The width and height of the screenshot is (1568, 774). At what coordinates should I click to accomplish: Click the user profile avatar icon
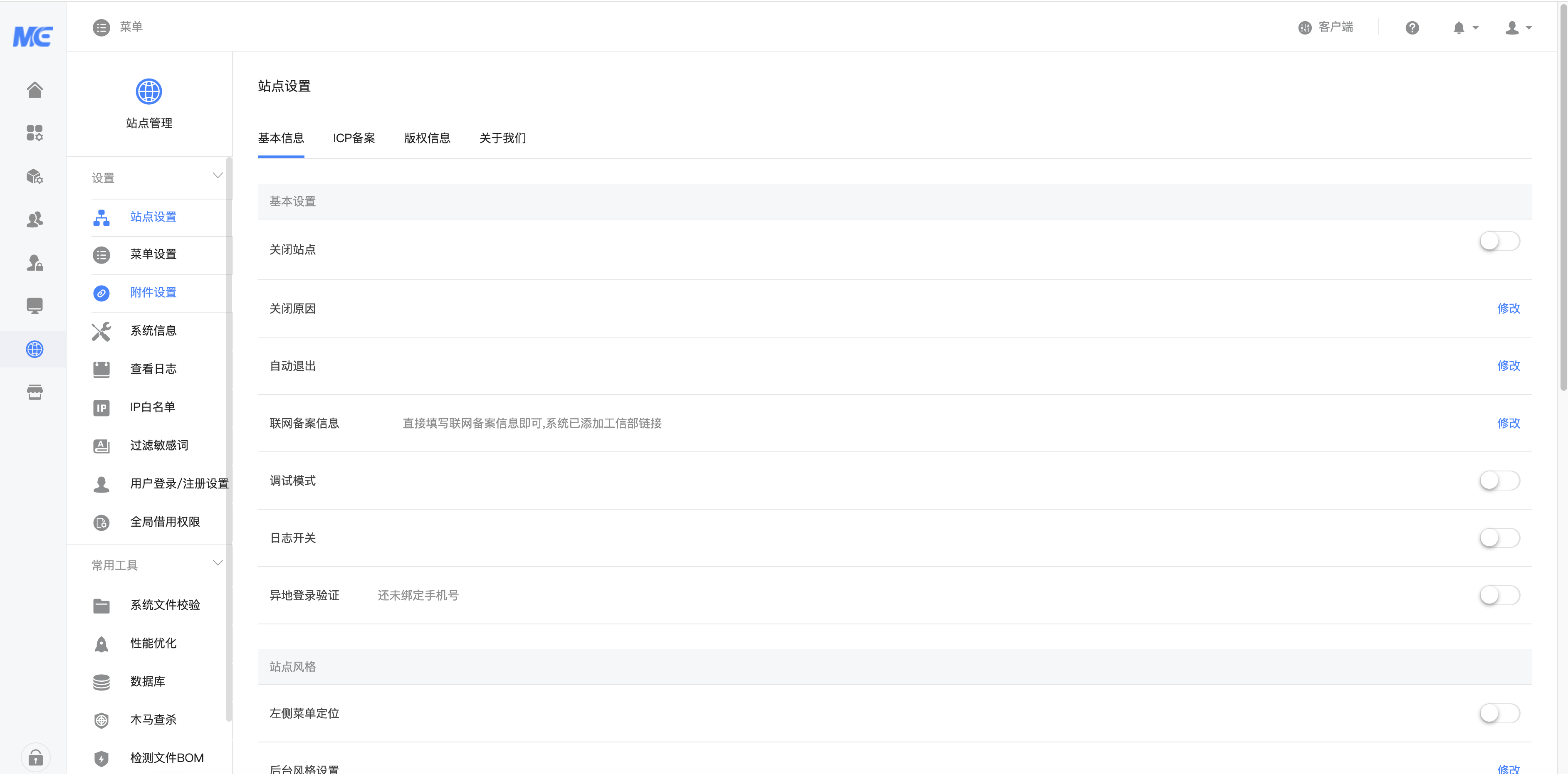(x=1512, y=28)
